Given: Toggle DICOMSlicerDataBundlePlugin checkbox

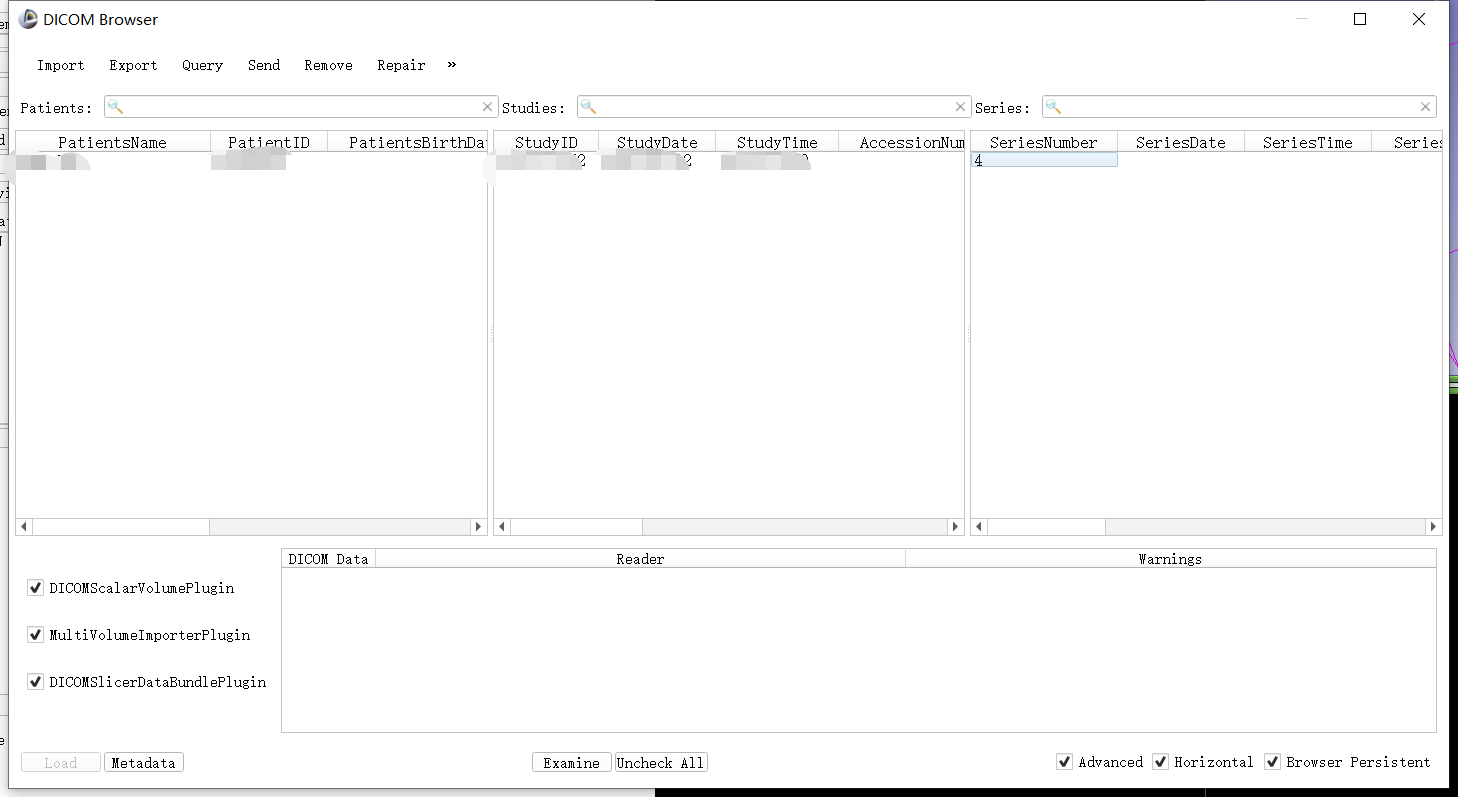Looking at the screenshot, I should tap(36, 682).
